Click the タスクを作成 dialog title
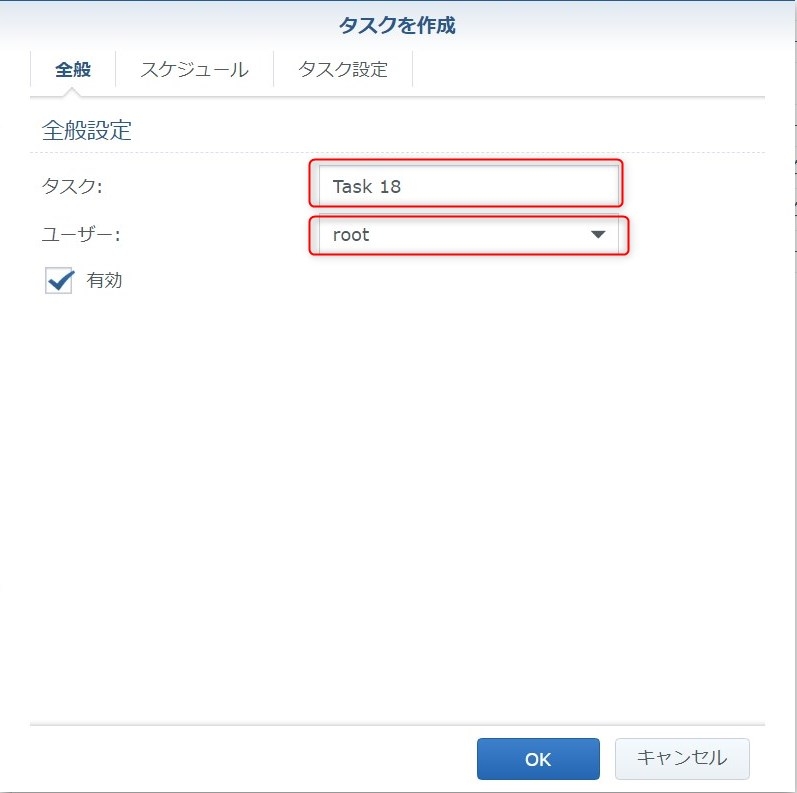Viewport: 797px width, 793px height. click(x=397, y=26)
